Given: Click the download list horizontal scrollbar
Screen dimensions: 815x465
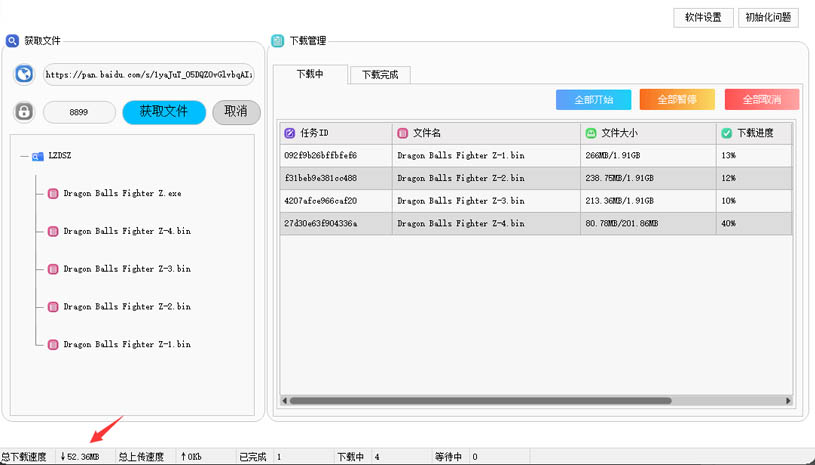Looking at the screenshot, I should [480, 401].
